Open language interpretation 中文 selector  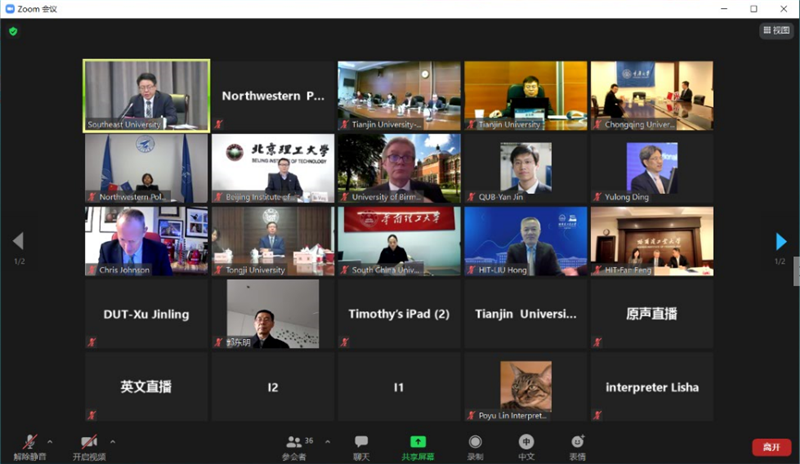pyautogui.click(x=526, y=447)
